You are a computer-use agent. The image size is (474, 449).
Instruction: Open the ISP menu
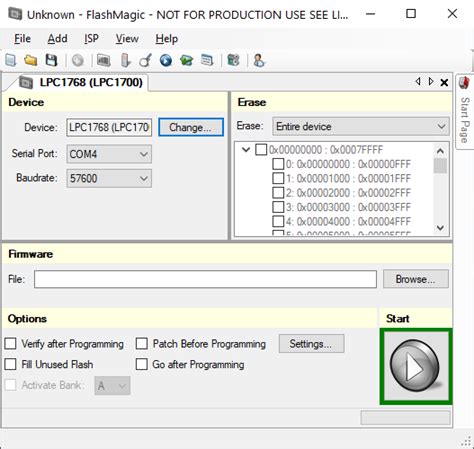(x=91, y=39)
